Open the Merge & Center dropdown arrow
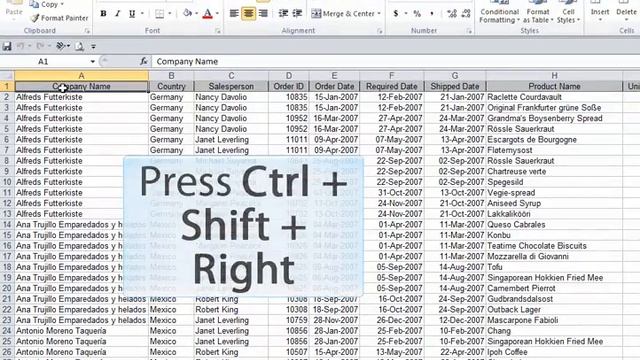Viewport: 640px width, 360px height. 379,13
